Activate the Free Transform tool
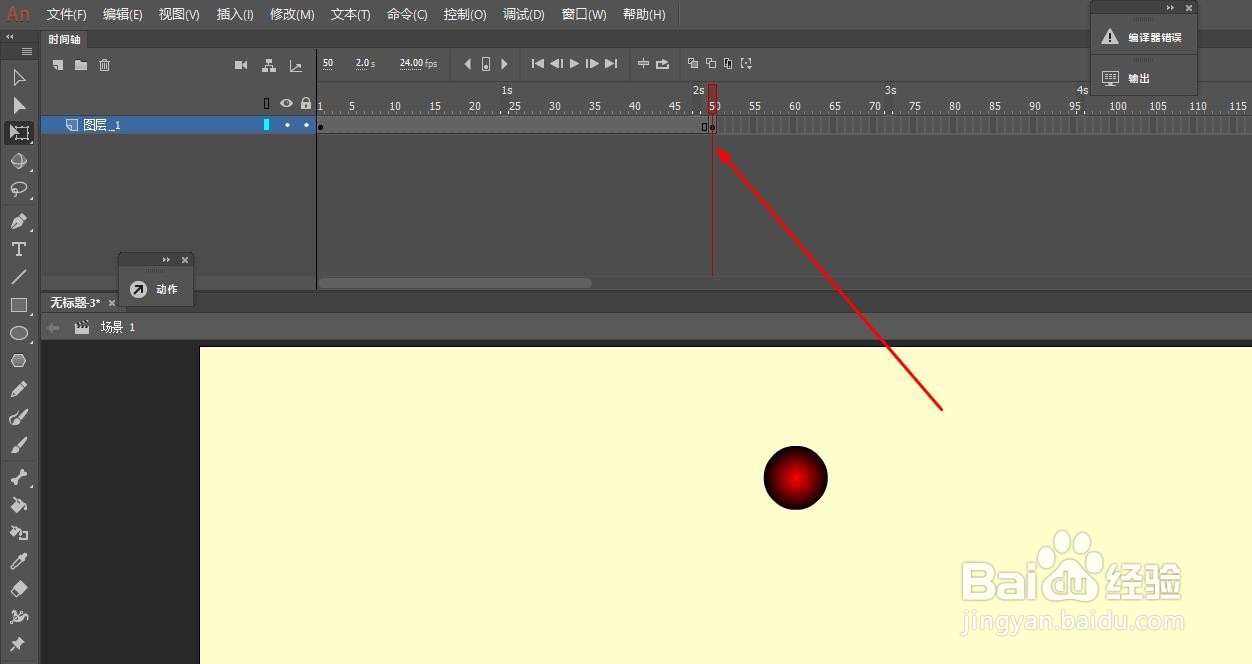 tap(18, 133)
